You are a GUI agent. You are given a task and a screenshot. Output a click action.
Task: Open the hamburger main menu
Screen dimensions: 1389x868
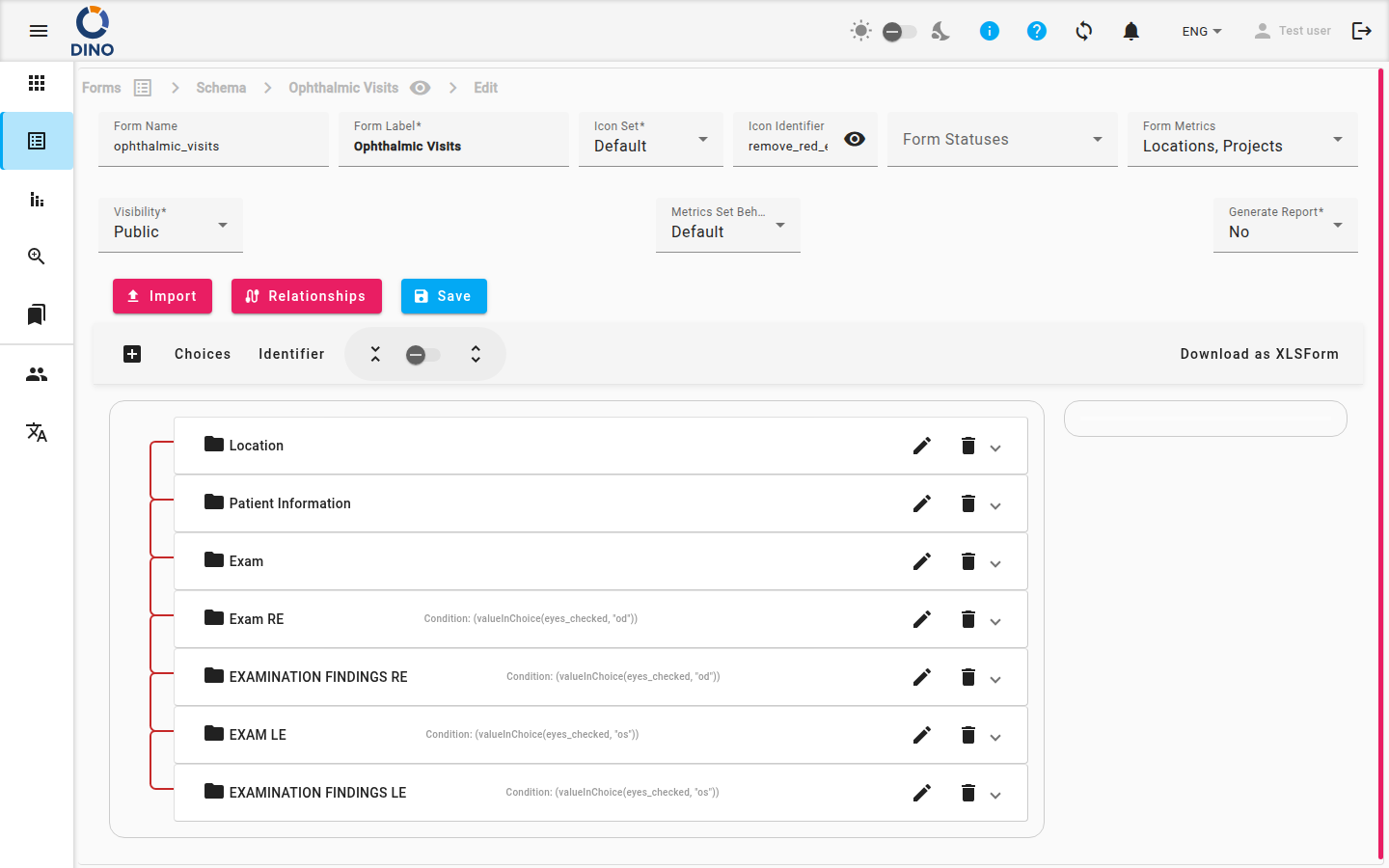(39, 31)
